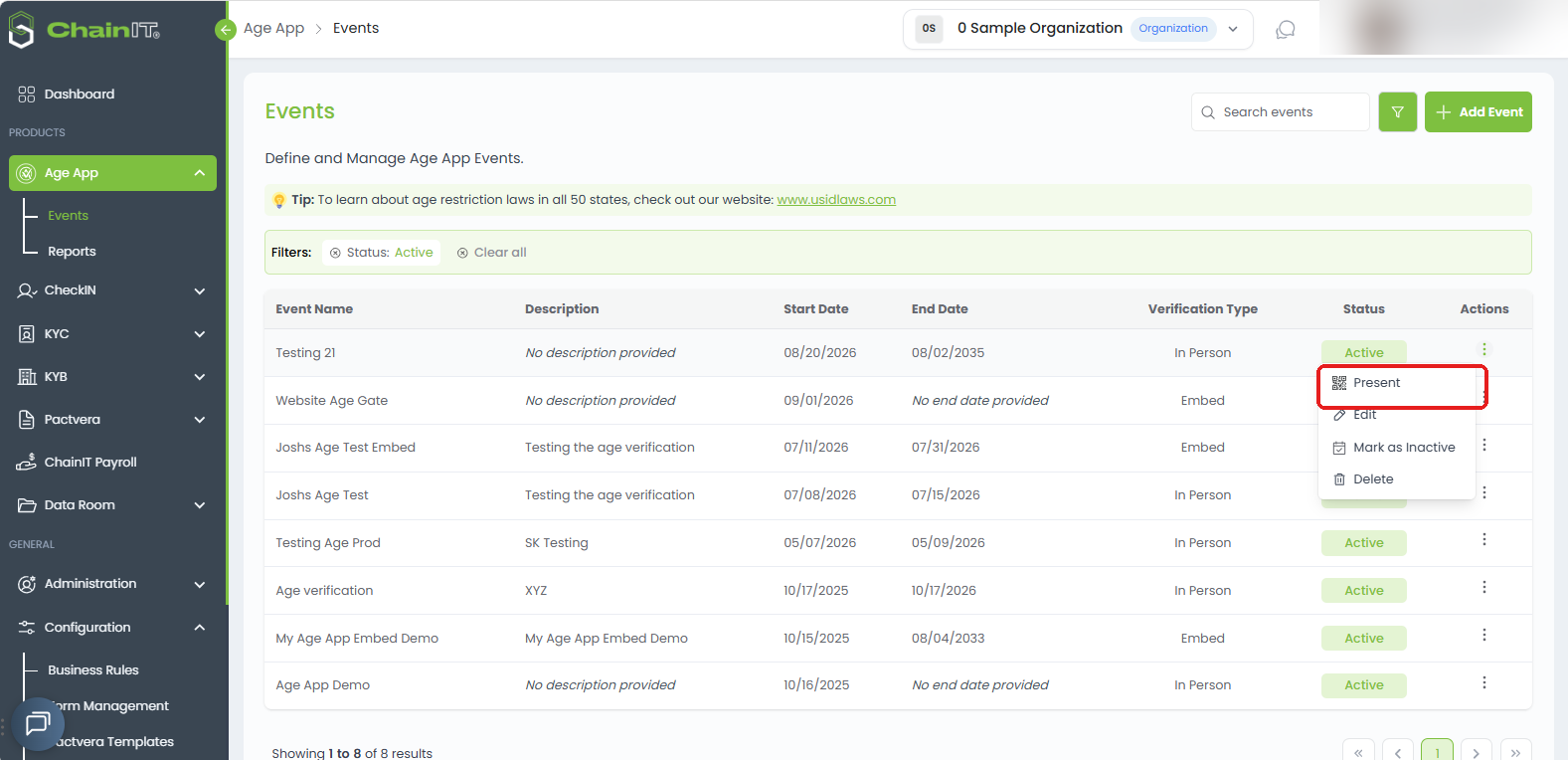This screenshot has width=1568, height=760.
Task: Open actions menu for Josh's Age Test Embed
Action: [x=1483, y=445]
